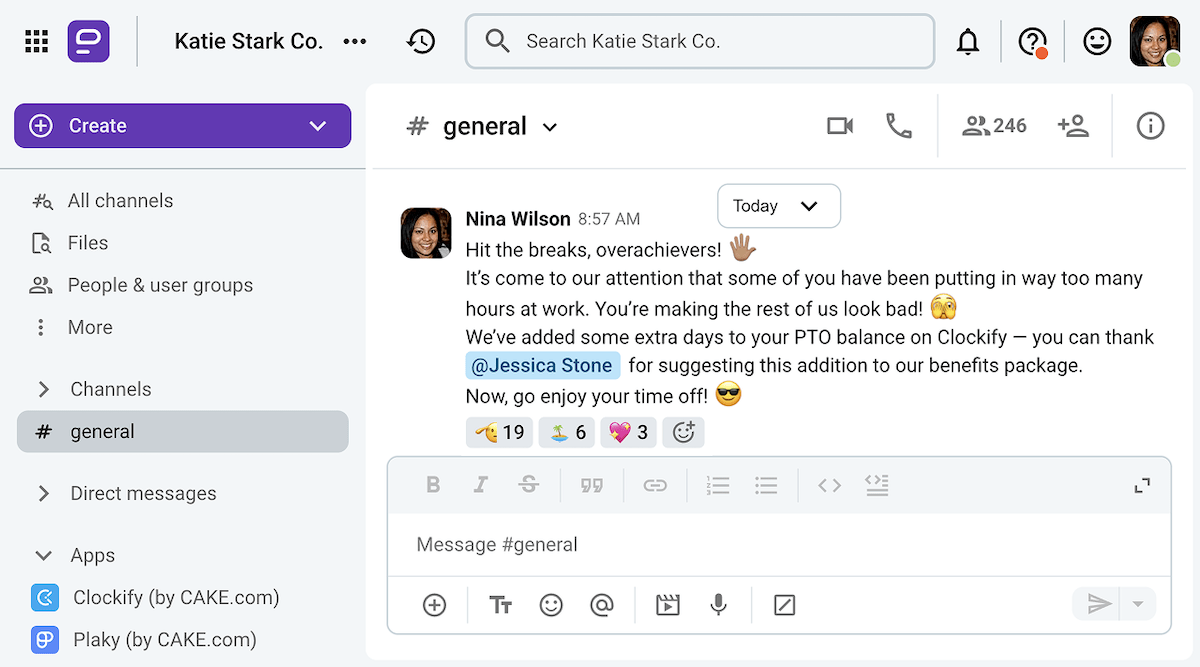Viewport: 1200px width, 667px height.
Task: Toggle the beach island reaction
Action: coord(566,432)
